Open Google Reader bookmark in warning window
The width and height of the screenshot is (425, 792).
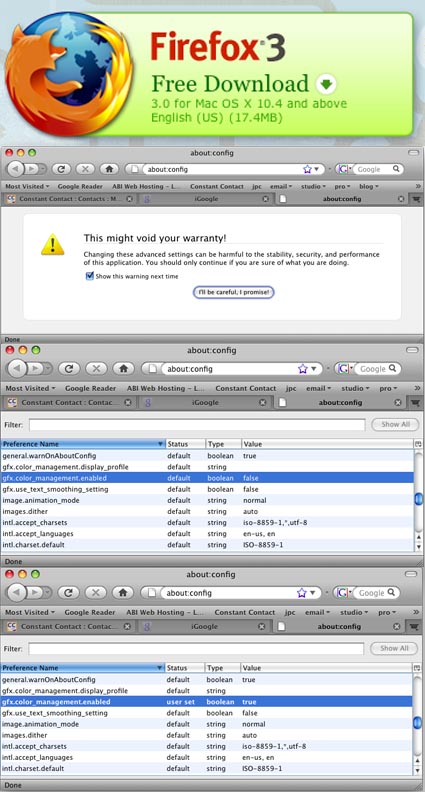click(x=80, y=186)
